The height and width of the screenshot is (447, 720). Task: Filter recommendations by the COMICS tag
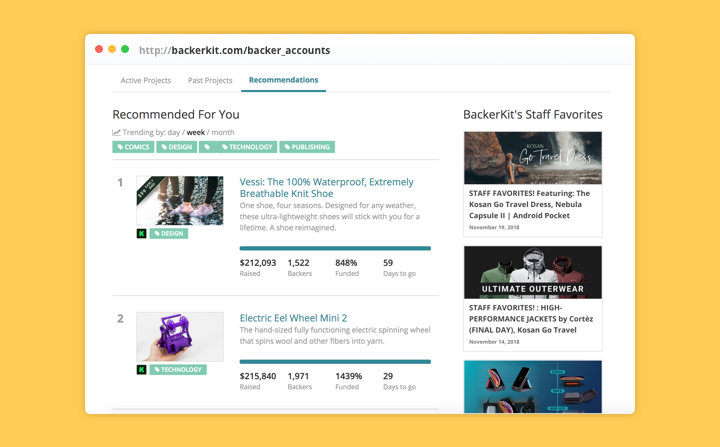click(x=133, y=147)
